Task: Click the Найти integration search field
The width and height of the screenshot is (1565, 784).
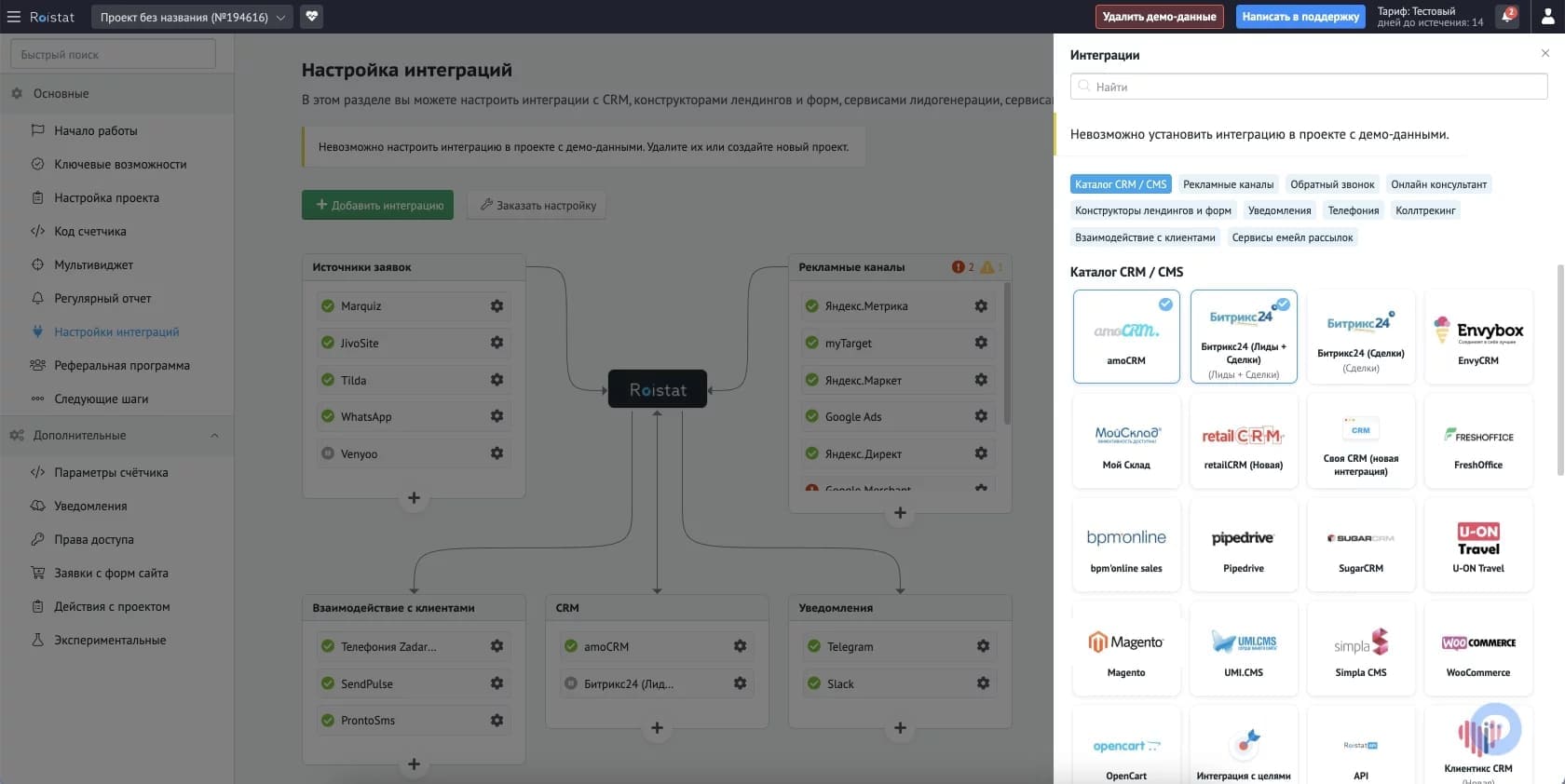Action: coord(1309,87)
